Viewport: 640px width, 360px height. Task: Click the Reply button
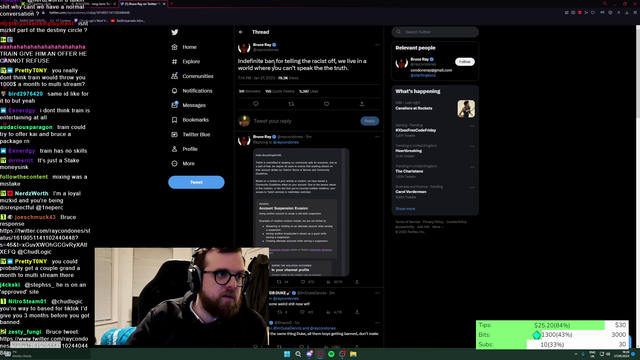pyautogui.click(x=369, y=121)
